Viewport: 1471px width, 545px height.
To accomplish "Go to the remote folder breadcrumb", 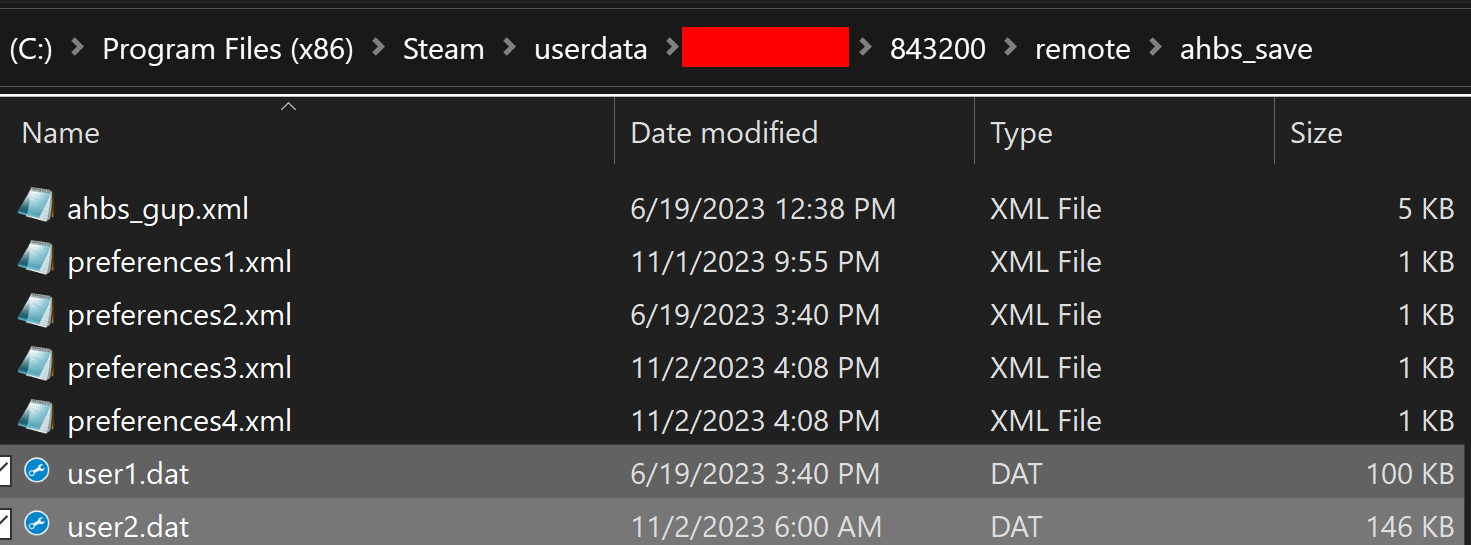I will [x=1082, y=49].
